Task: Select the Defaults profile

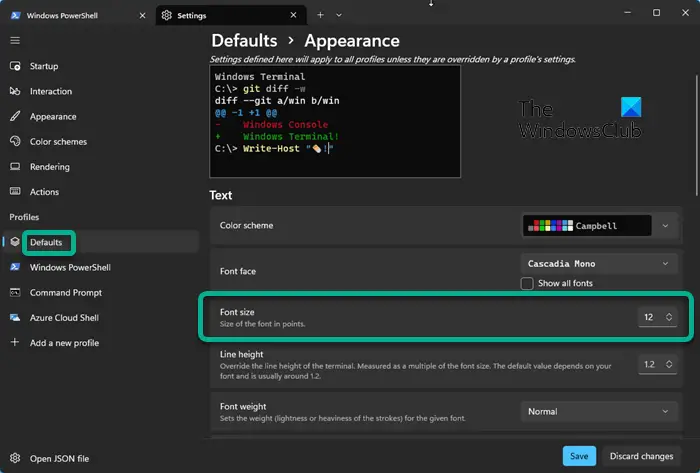Action: pos(101,242)
